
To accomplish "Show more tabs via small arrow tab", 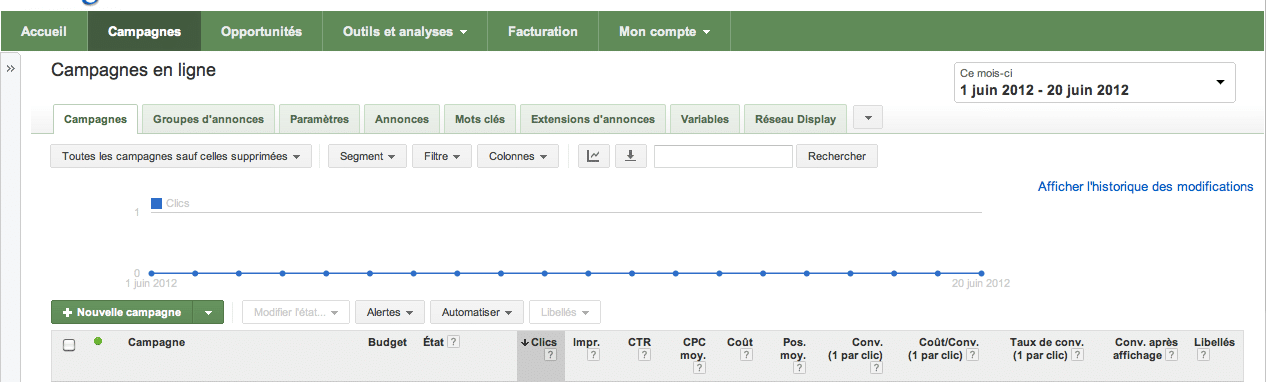I will pos(867,118).
